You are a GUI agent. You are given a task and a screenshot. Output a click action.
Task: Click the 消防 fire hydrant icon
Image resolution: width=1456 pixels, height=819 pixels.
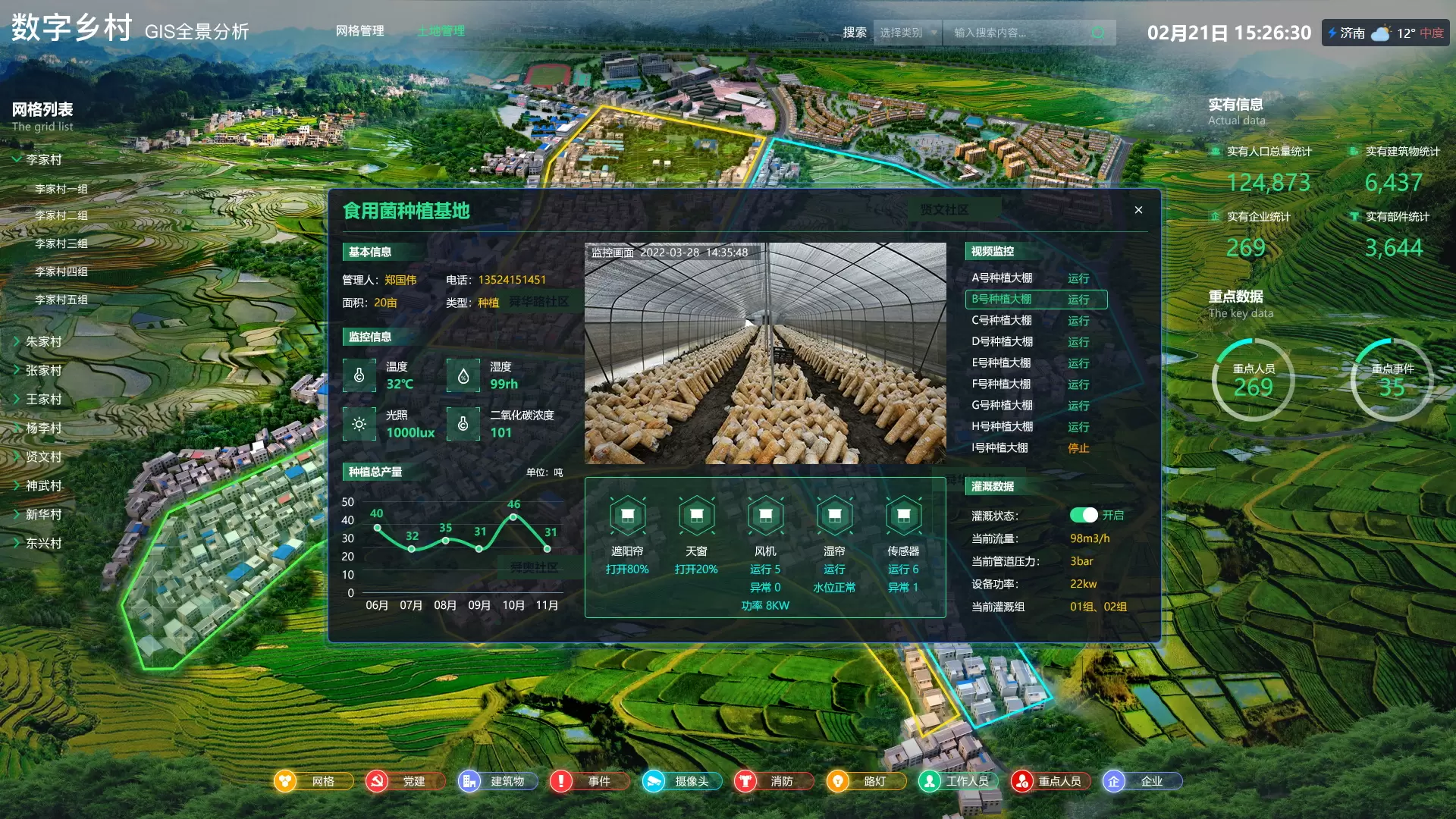[x=745, y=781]
